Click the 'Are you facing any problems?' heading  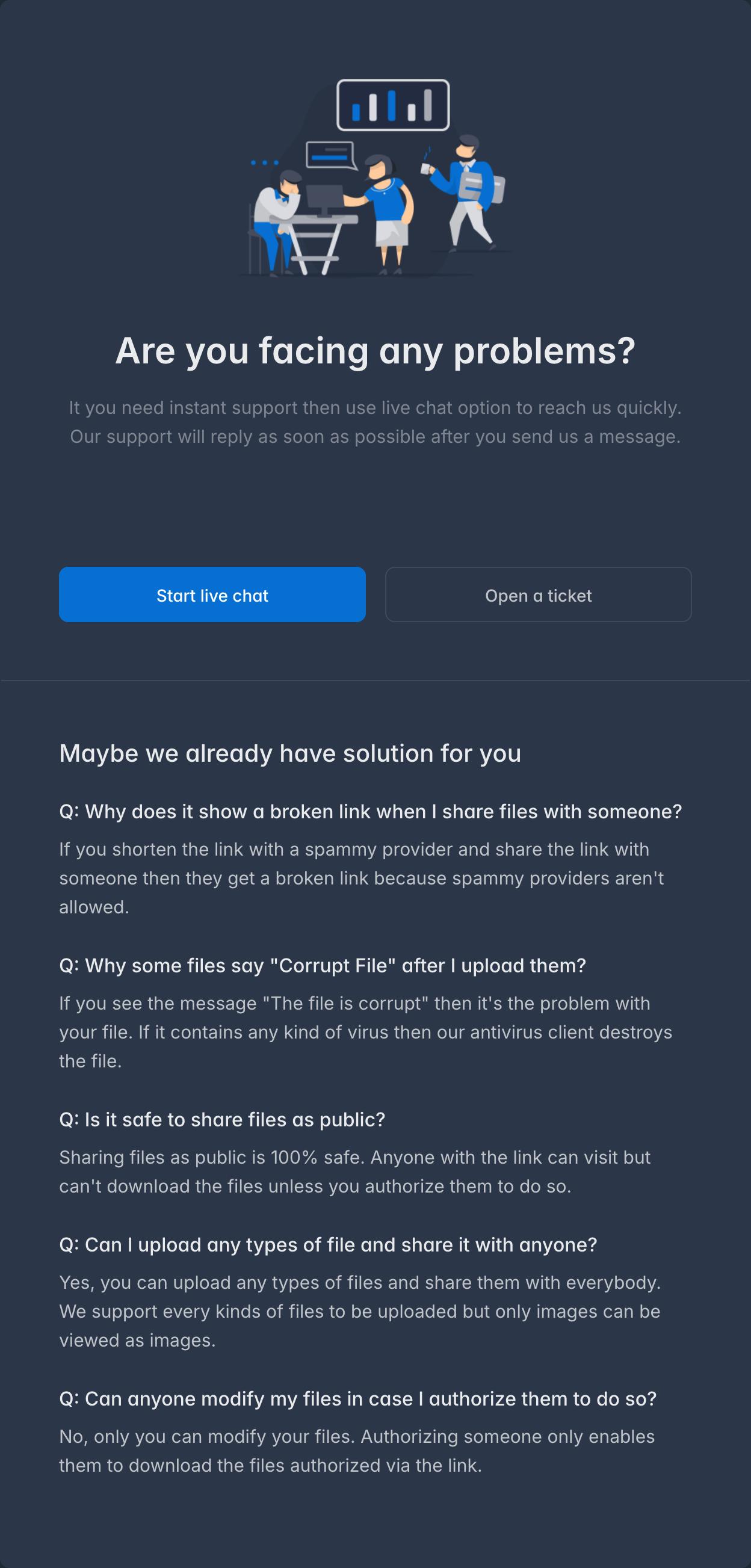click(x=375, y=351)
